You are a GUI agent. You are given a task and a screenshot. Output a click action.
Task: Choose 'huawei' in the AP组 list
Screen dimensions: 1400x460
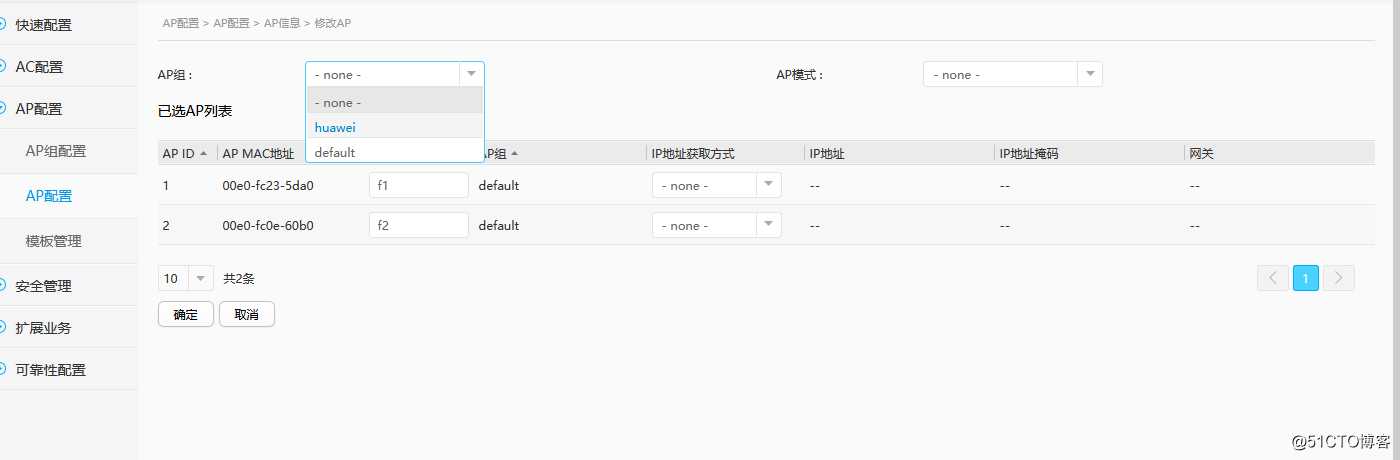coord(395,127)
